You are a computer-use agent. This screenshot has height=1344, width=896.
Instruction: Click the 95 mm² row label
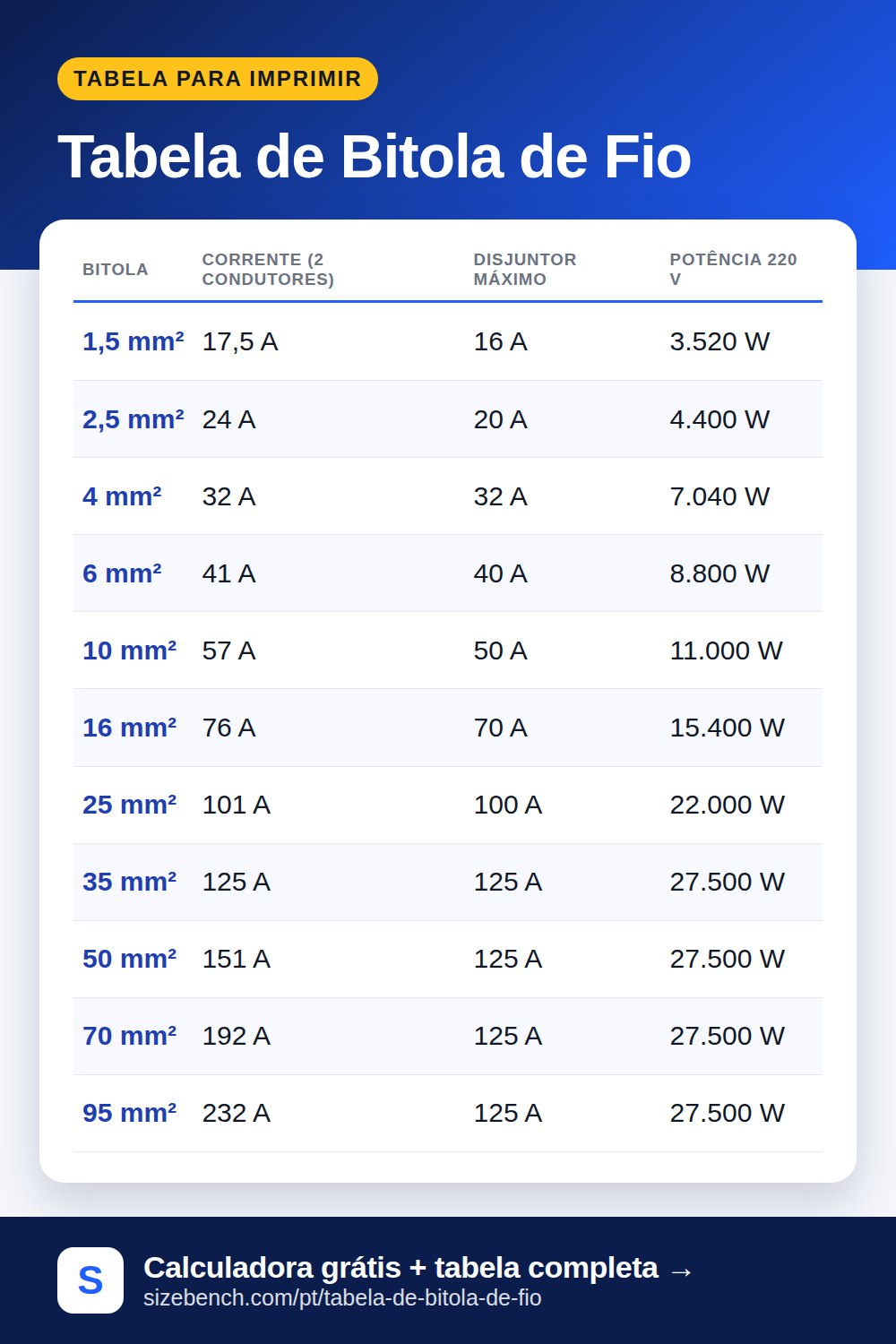pos(129,1112)
